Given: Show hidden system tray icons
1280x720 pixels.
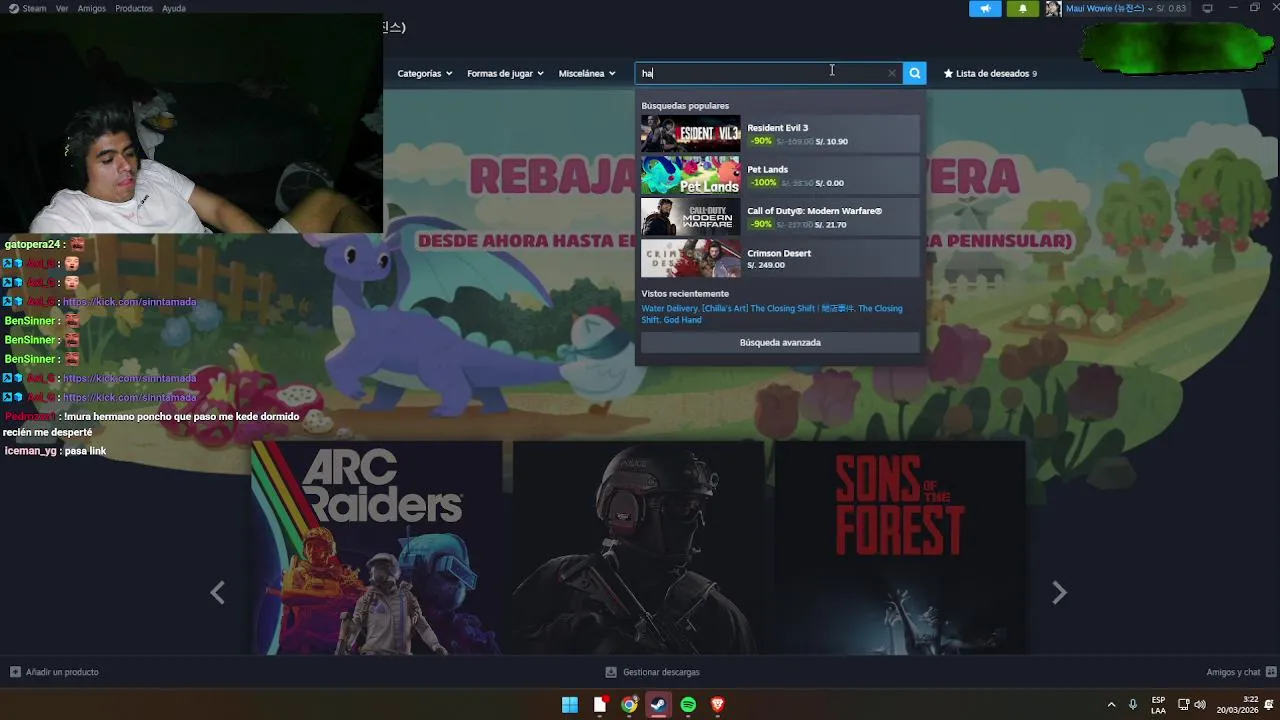Looking at the screenshot, I should 1110,705.
